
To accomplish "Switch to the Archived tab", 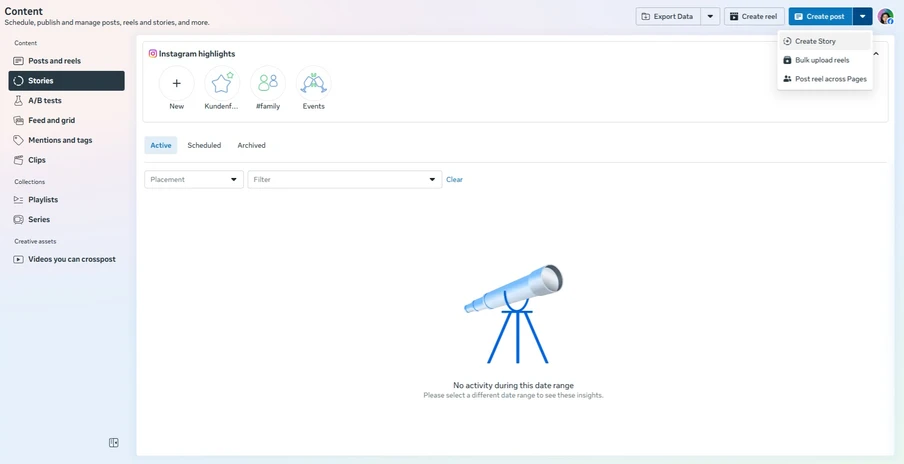I will (251, 146).
